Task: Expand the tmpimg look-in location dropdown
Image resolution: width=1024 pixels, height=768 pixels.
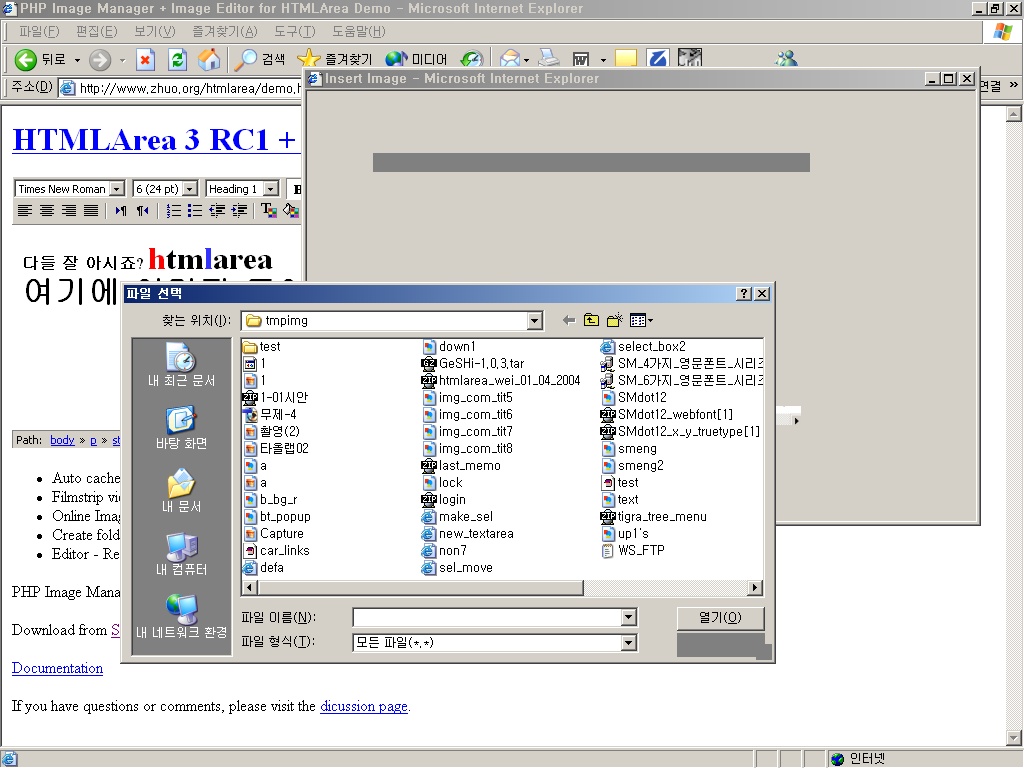Action: [534, 321]
